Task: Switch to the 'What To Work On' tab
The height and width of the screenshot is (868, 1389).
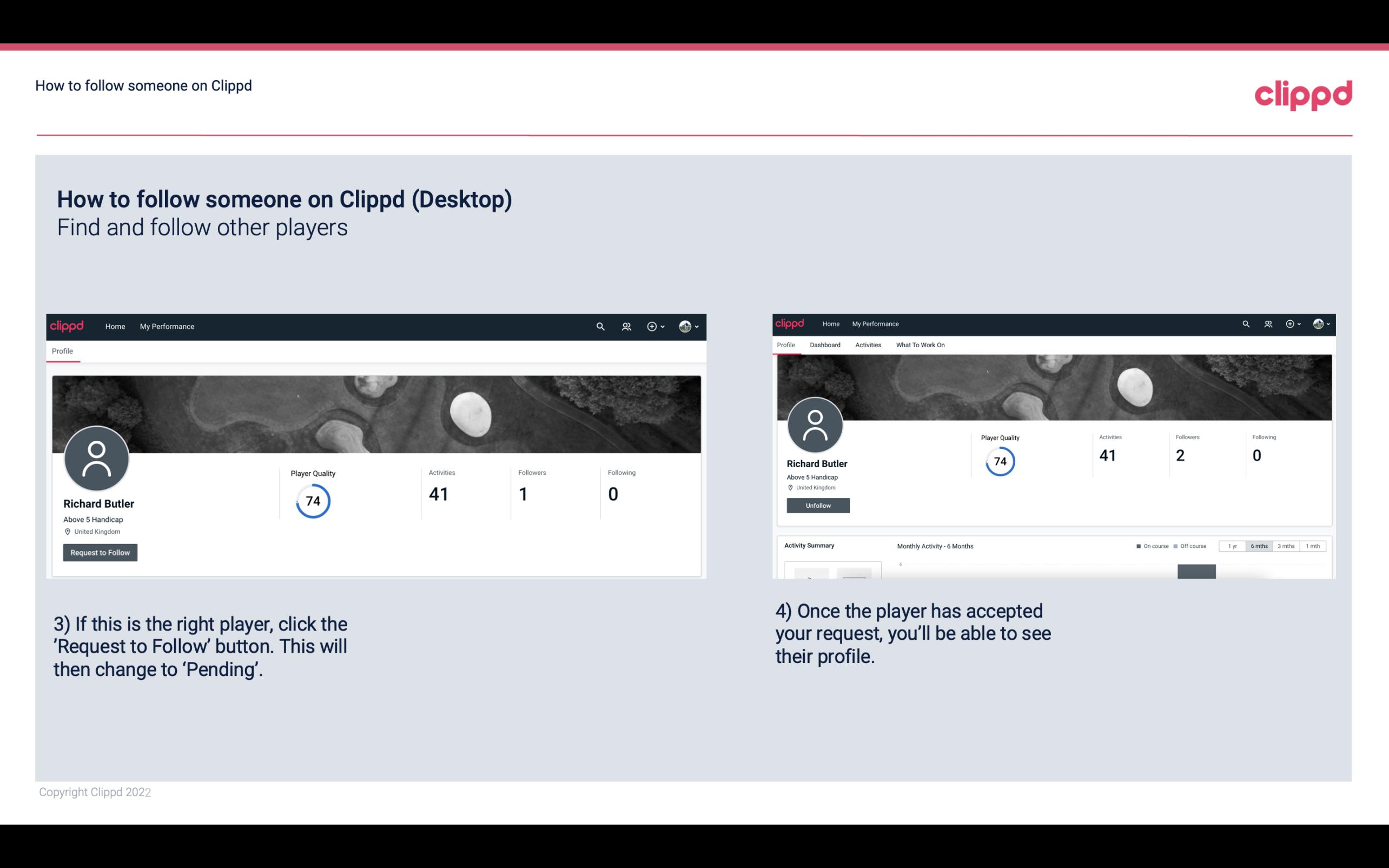Action: click(920, 345)
